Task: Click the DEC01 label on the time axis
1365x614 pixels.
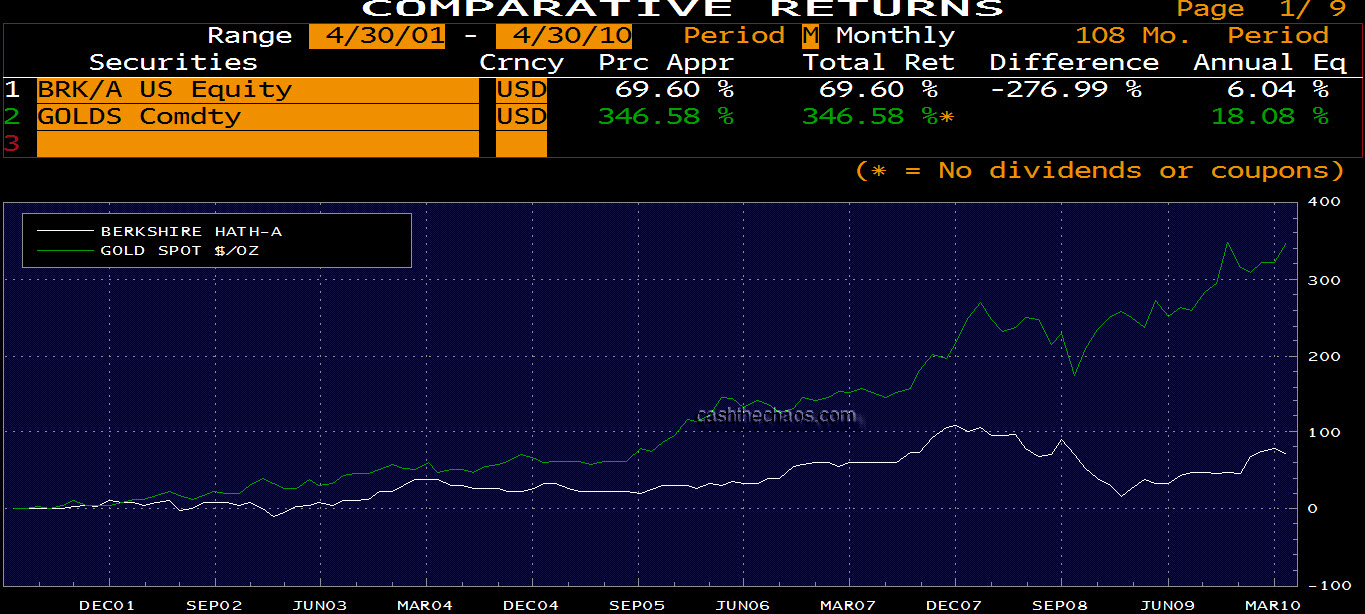Action: click(107, 605)
